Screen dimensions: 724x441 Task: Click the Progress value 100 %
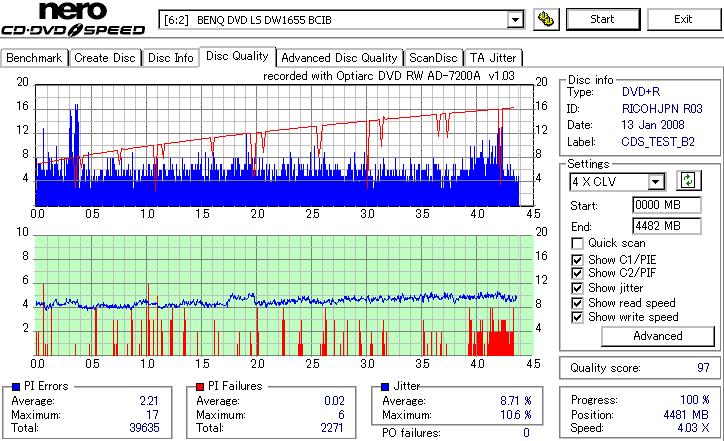coord(695,400)
